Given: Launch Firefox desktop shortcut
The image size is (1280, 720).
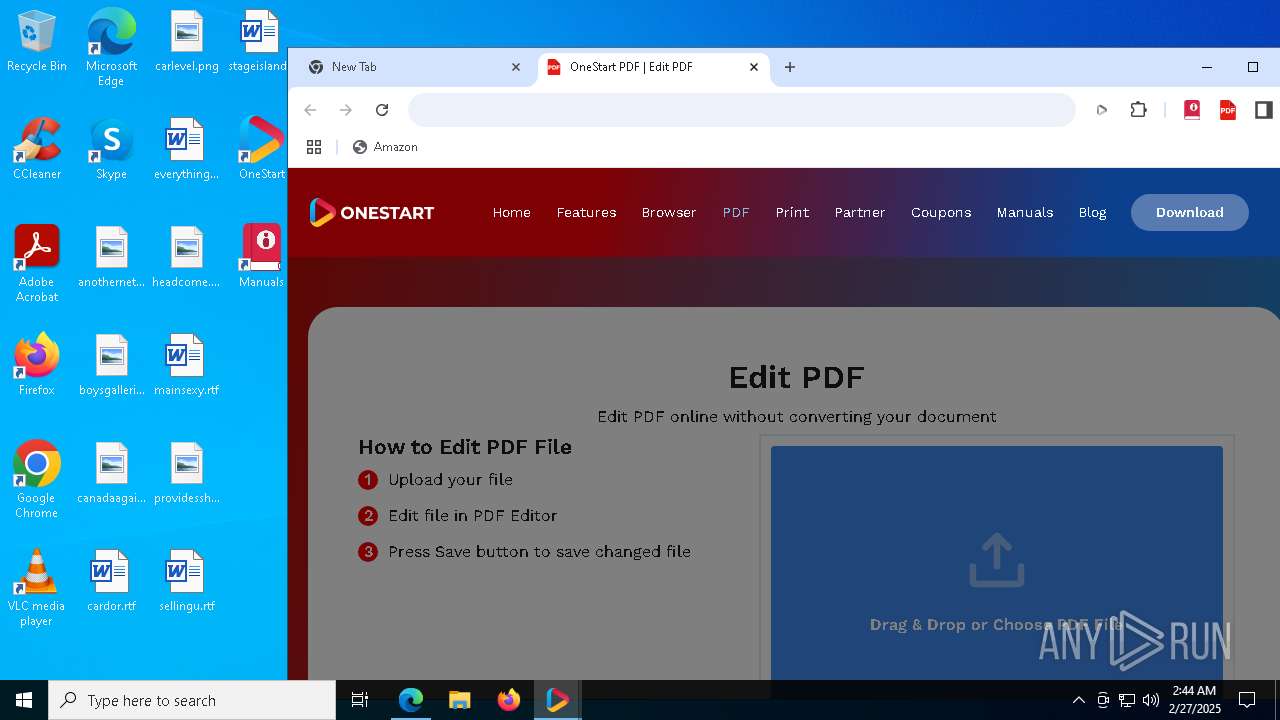Looking at the screenshot, I should tap(37, 366).
